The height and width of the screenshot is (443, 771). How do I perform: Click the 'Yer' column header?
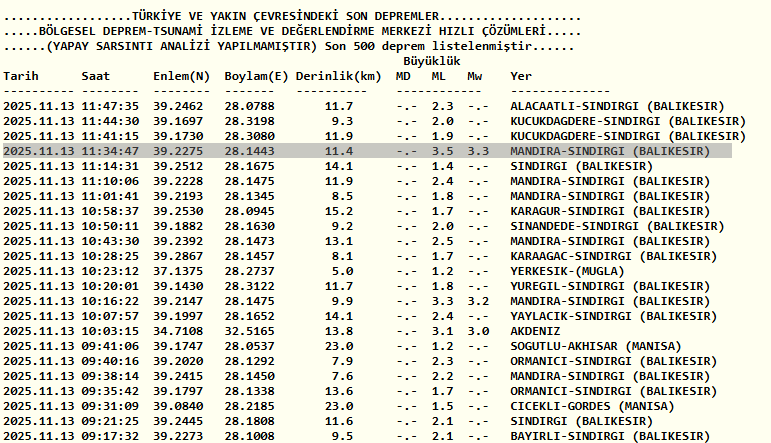521,76
